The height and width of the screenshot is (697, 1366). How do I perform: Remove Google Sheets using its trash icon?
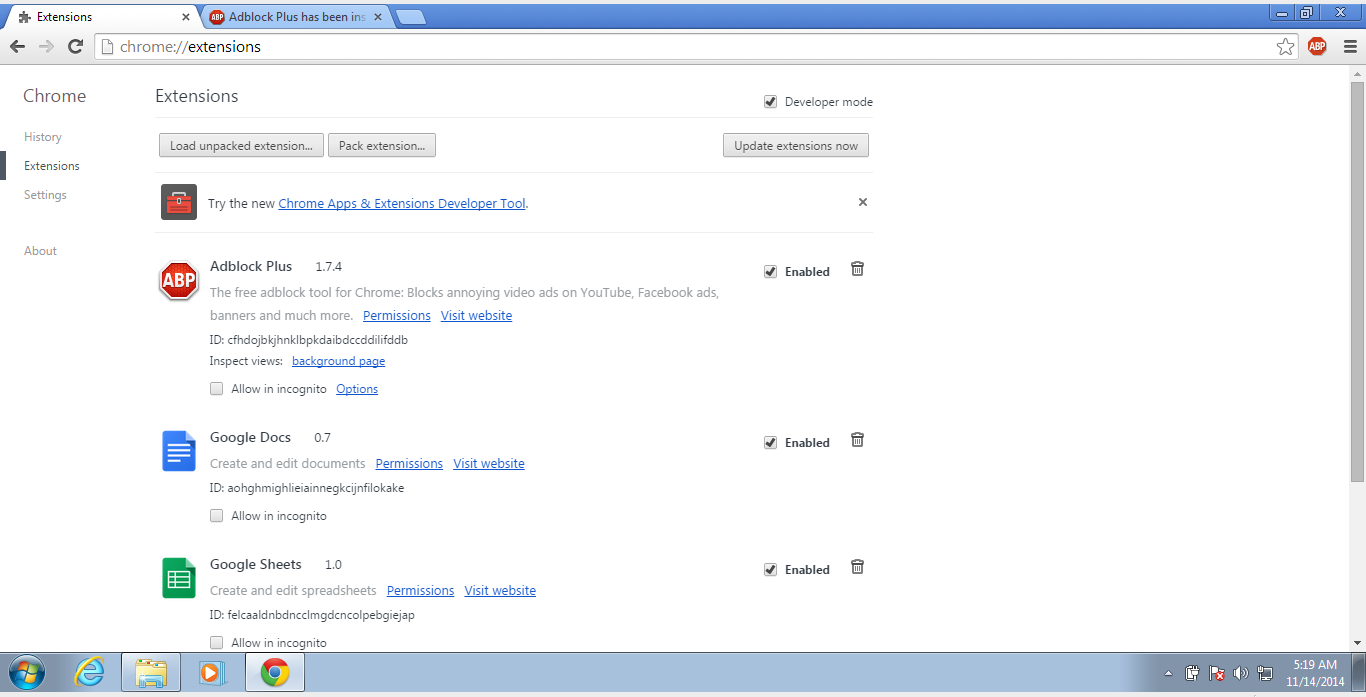pos(857,567)
